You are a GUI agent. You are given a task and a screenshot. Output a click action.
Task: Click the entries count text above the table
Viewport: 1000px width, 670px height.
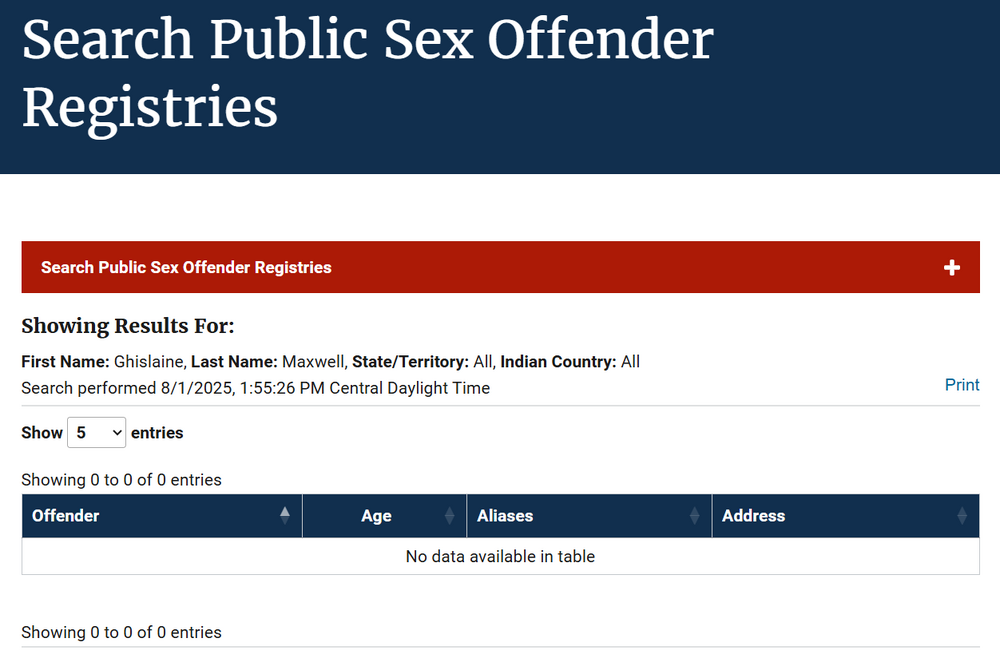pos(121,480)
